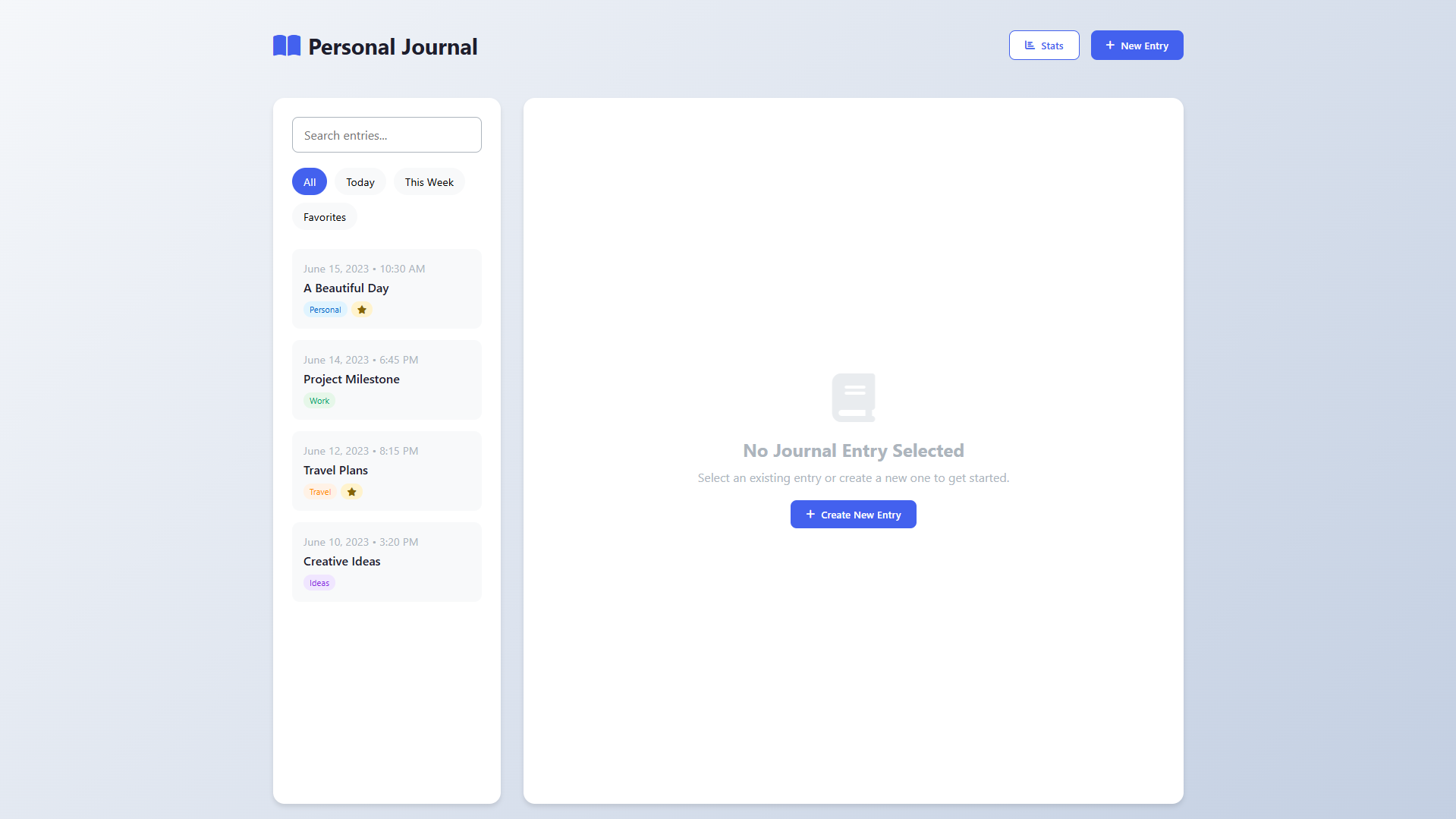Open the Stats view
This screenshot has height=819, width=1456.
(1044, 46)
